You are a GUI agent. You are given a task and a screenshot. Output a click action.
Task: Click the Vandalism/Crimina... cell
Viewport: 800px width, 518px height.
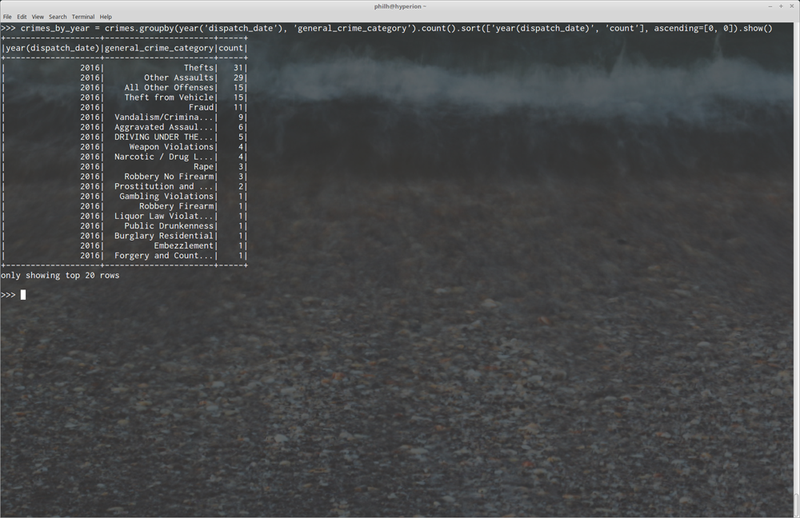point(164,117)
